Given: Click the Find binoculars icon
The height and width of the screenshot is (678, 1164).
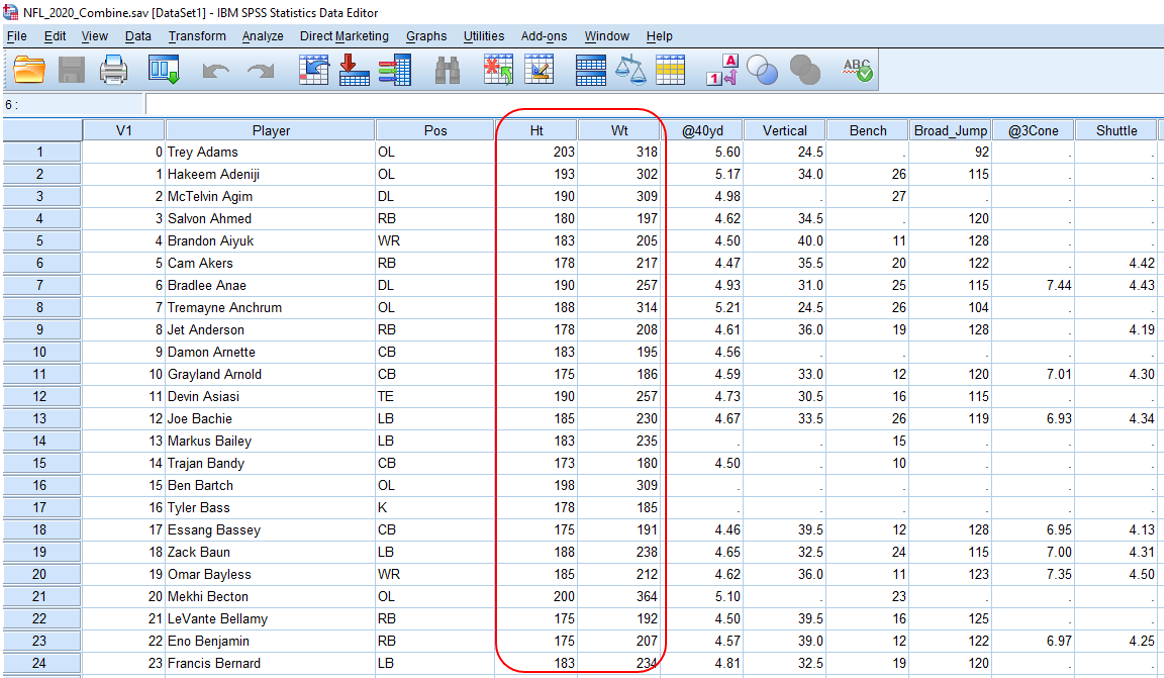Looking at the screenshot, I should 447,70.
